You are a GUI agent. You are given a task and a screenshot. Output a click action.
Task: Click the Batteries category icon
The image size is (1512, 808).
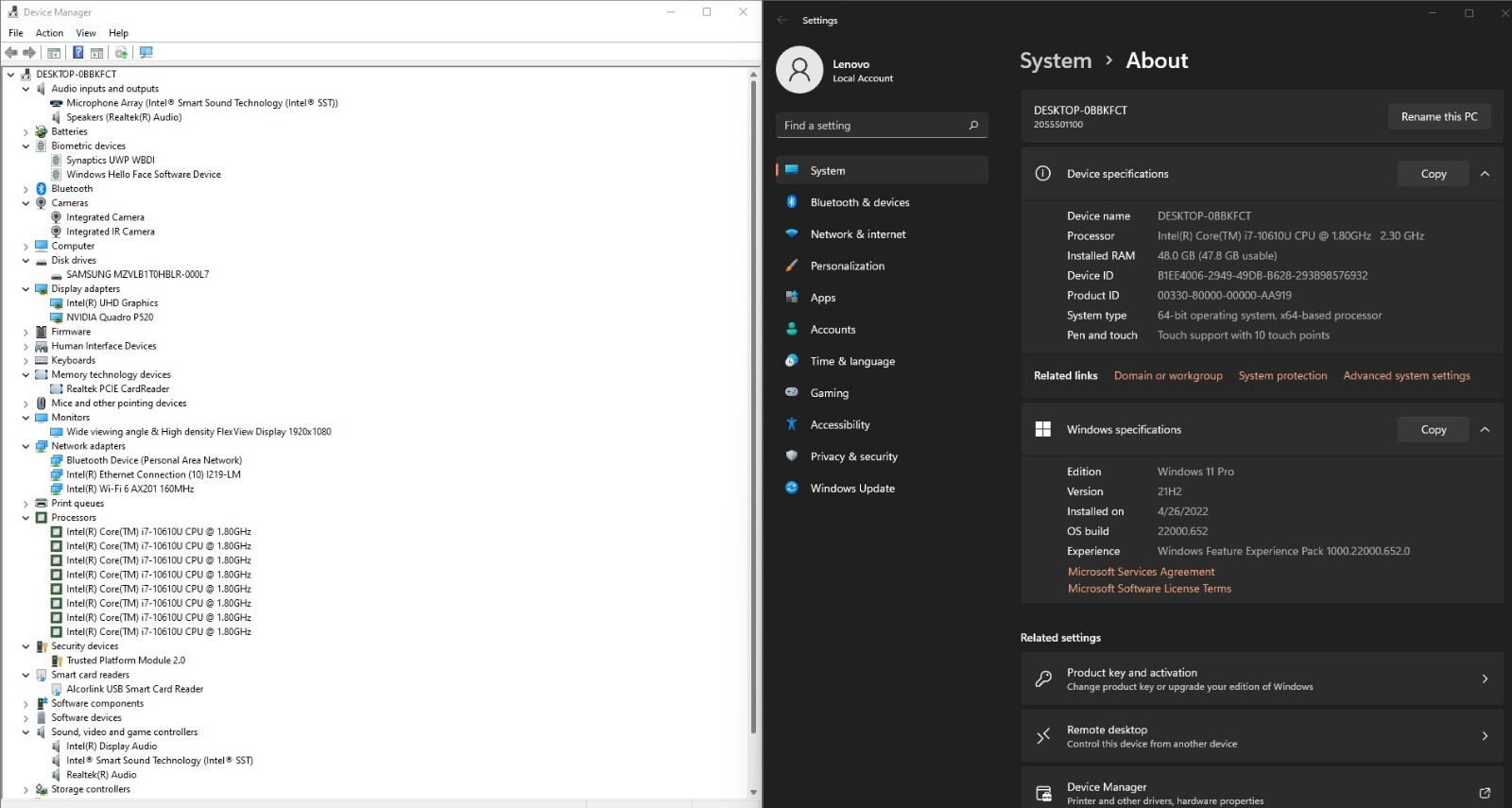click(42, 131)
